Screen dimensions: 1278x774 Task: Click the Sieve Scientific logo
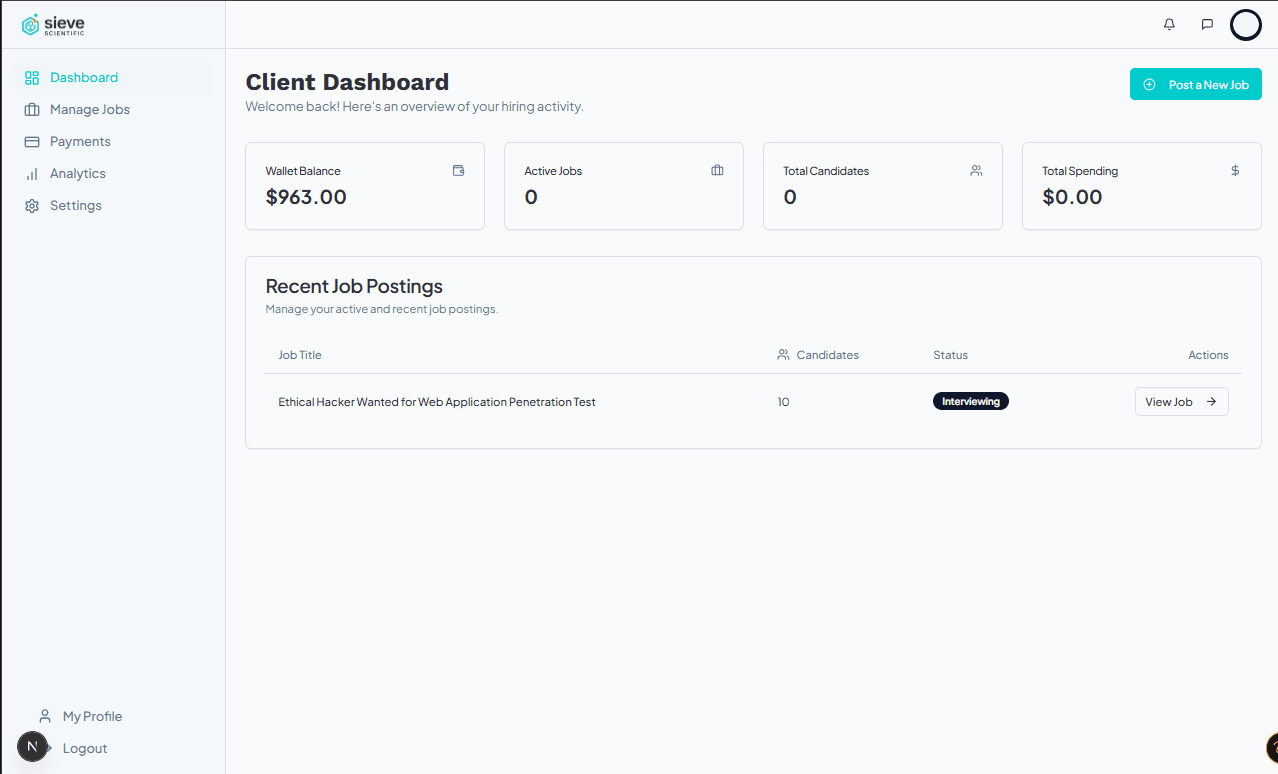52,24
